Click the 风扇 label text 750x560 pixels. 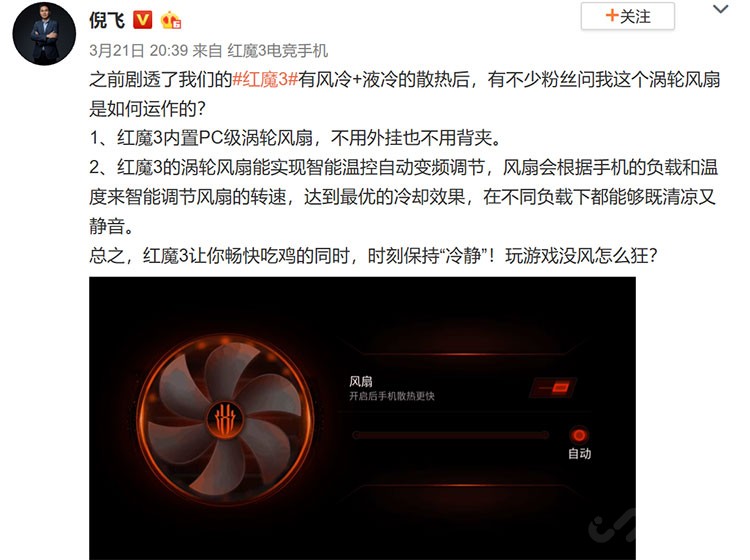click(x=361, y=381)
